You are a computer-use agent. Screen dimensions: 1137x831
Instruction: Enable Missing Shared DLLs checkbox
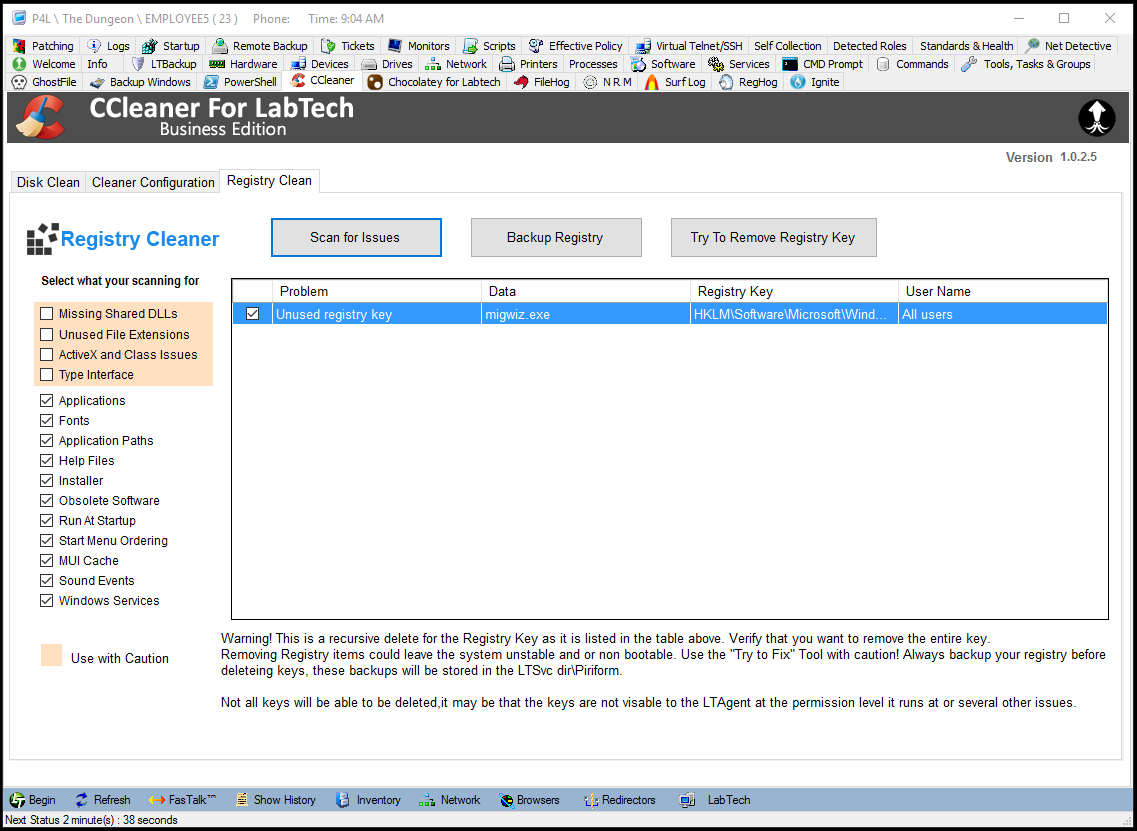[x=47, y=314]
